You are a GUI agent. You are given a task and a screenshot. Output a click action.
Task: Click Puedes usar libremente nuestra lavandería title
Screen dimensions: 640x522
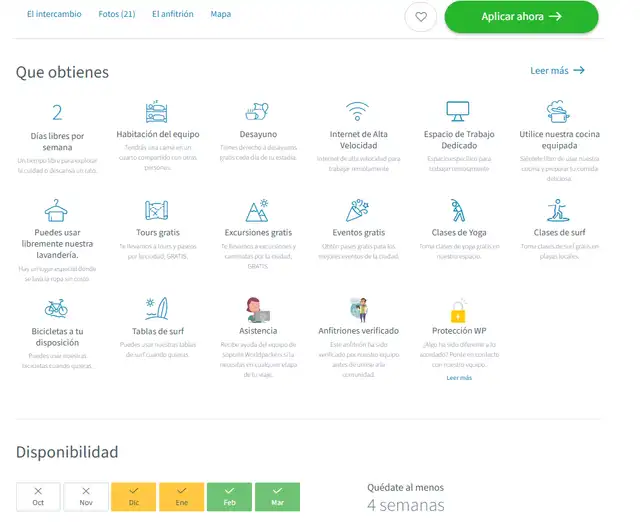coord(57,244)
